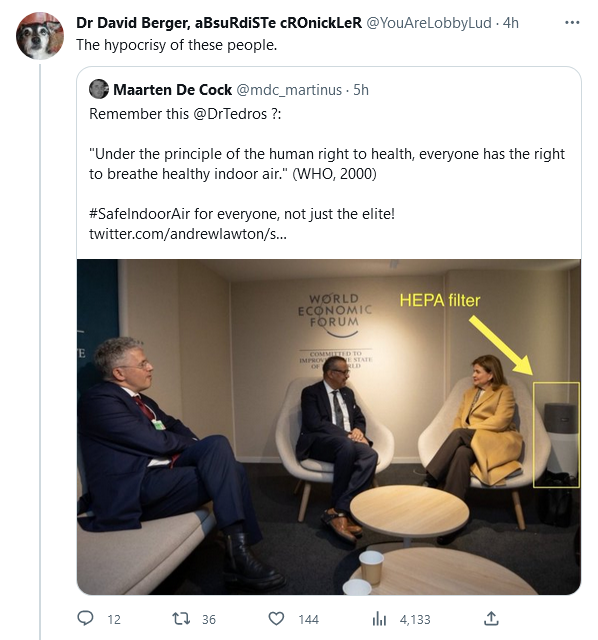Open Dr David Berger's dog avatar
598x640 pixels.
point(40,36)
